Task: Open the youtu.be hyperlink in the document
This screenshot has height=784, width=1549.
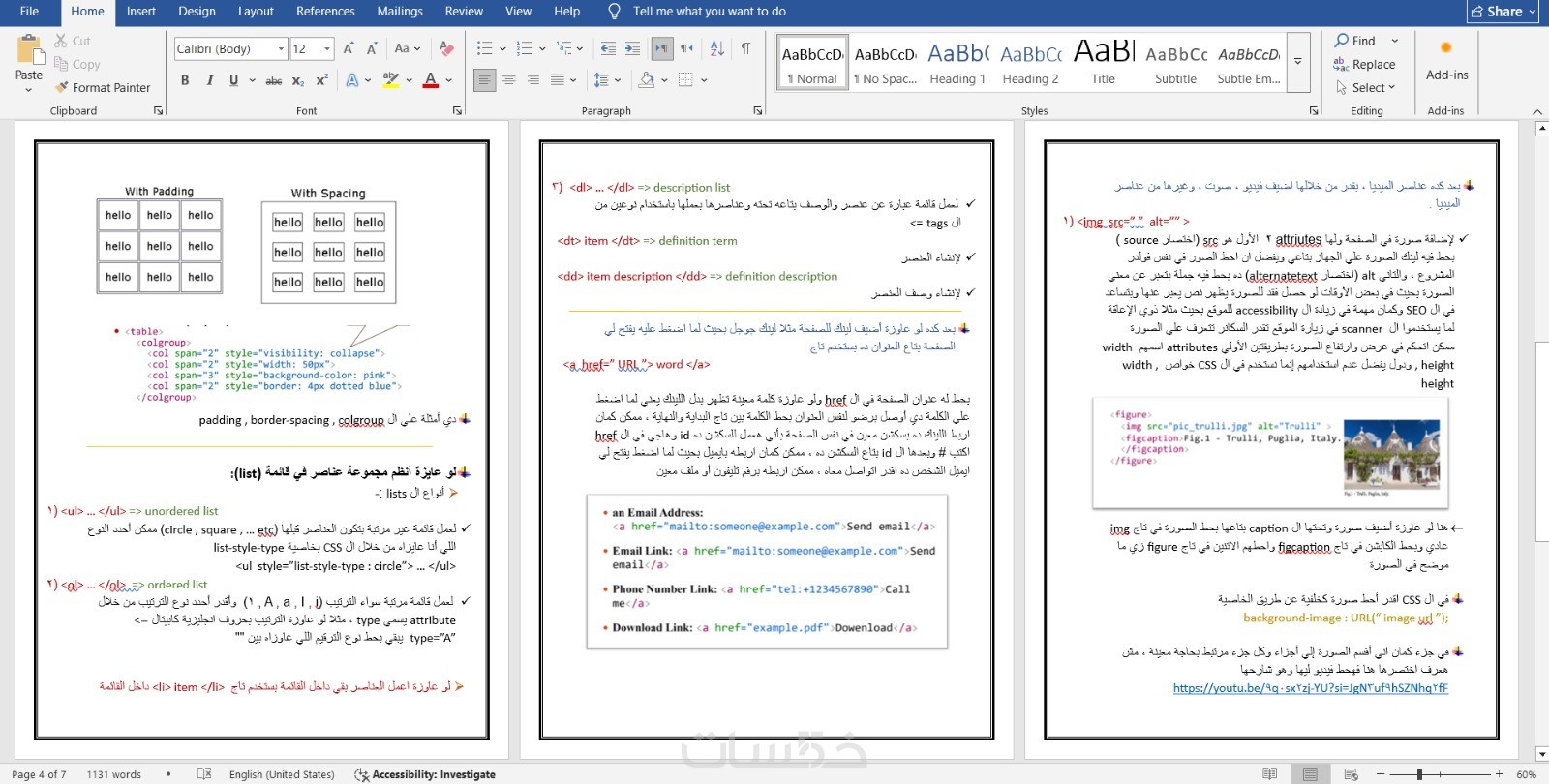Action: pos(1311,688)
